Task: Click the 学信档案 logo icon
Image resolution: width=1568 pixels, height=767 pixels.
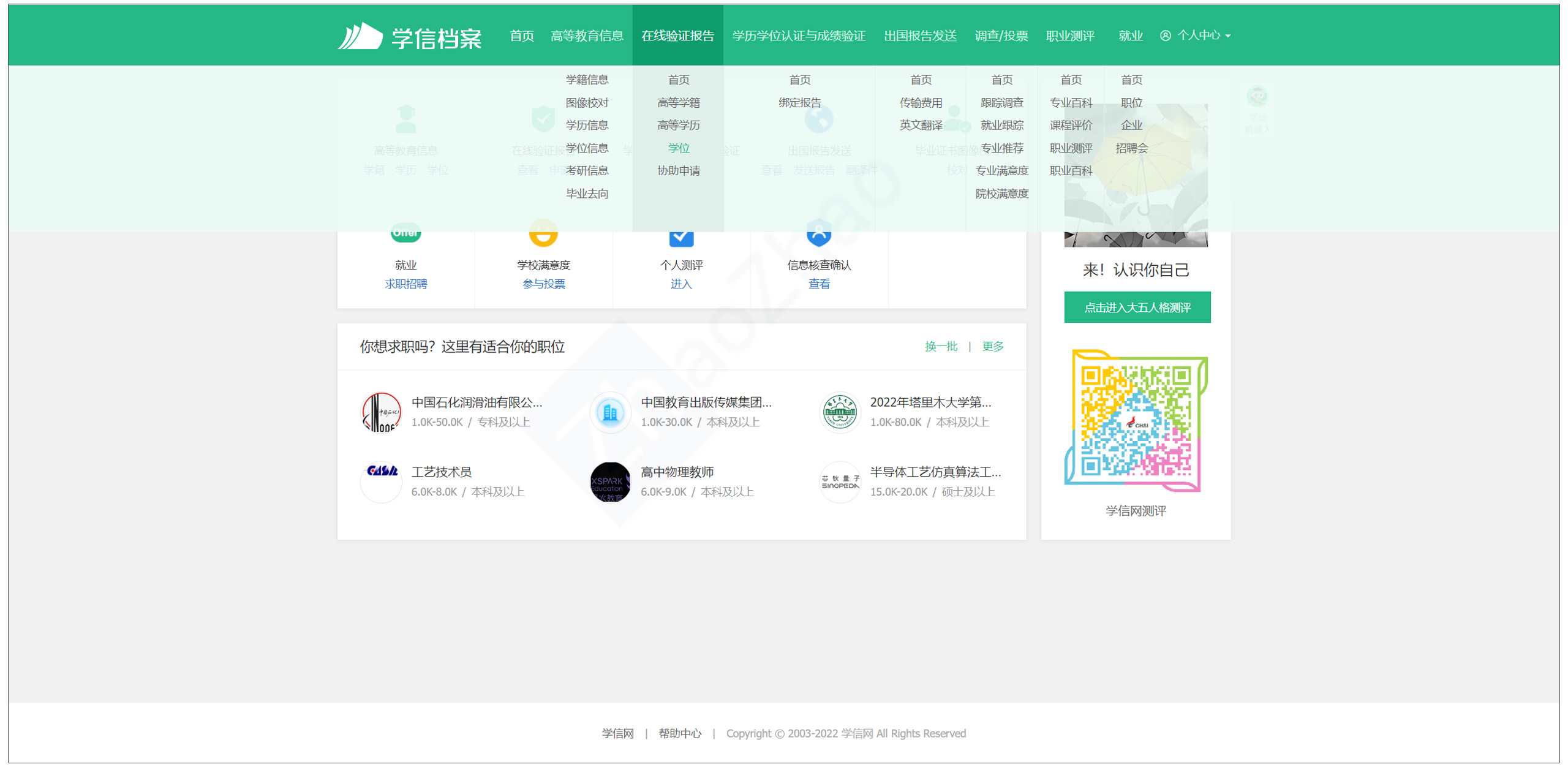Action: coord(360,36)
